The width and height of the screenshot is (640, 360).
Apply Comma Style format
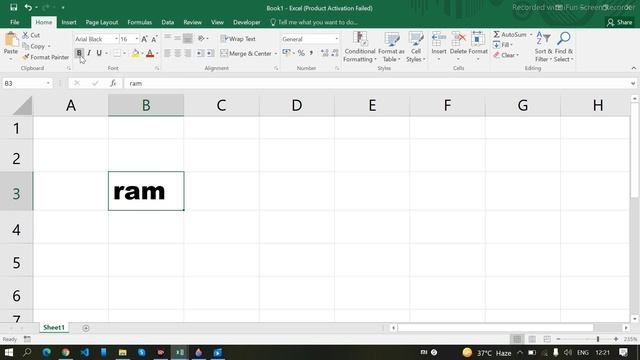tap(311, 53)
